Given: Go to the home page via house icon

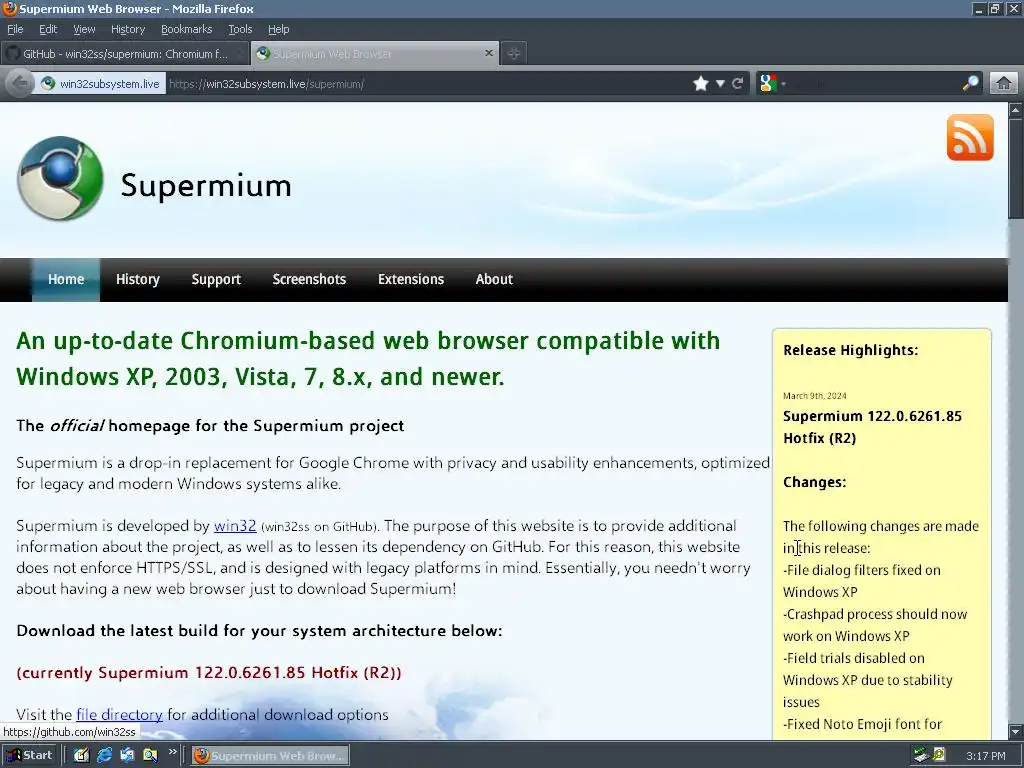Looking at the screenshot, I should (x=1004, y=84).
